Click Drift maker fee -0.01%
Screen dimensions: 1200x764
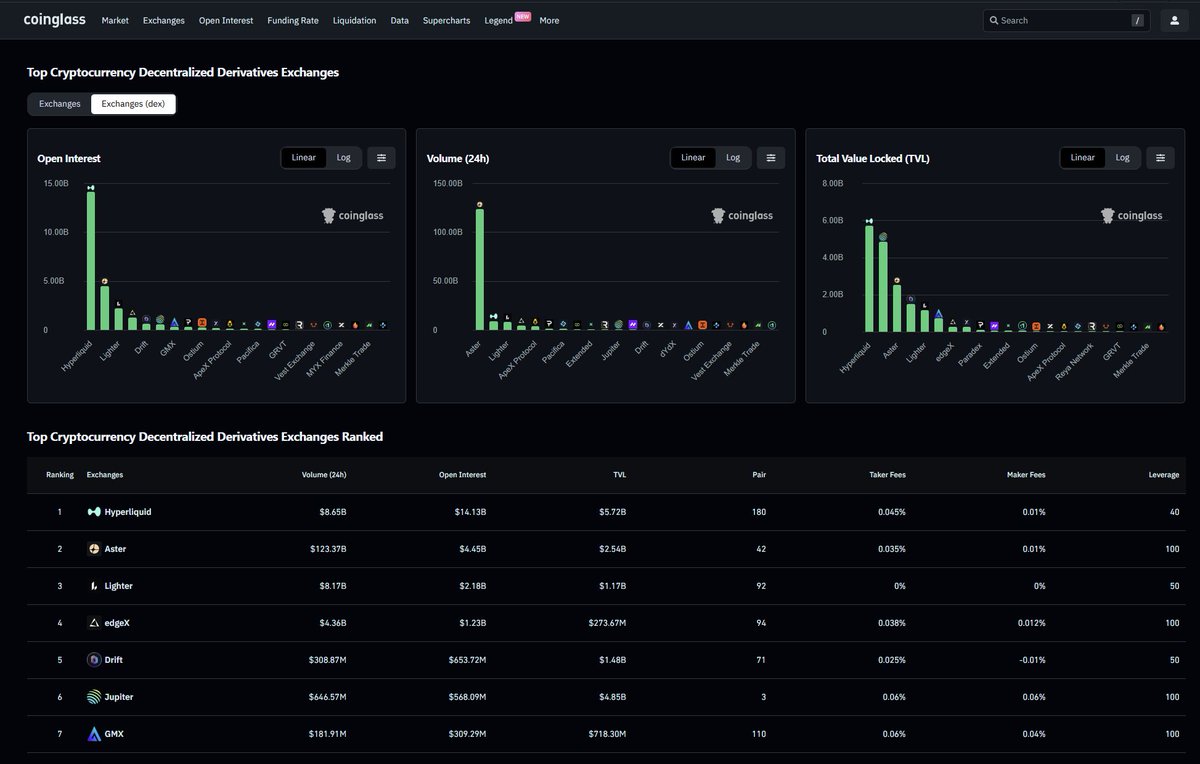[1033, 660]
